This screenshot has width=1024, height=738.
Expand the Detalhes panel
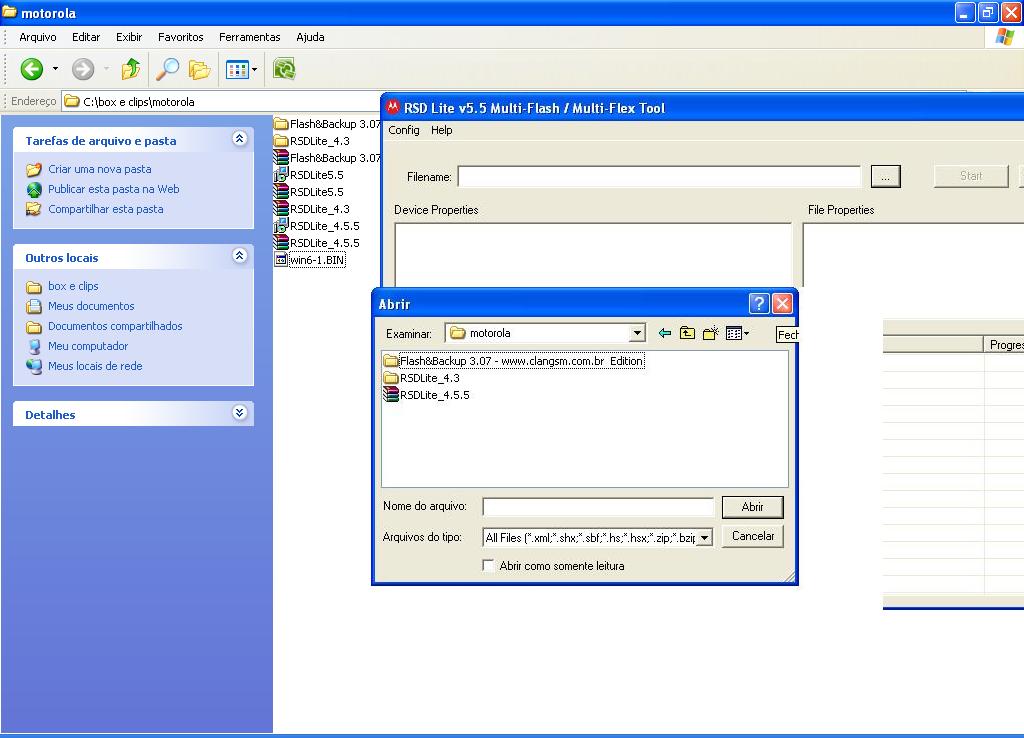coord(240,412)
